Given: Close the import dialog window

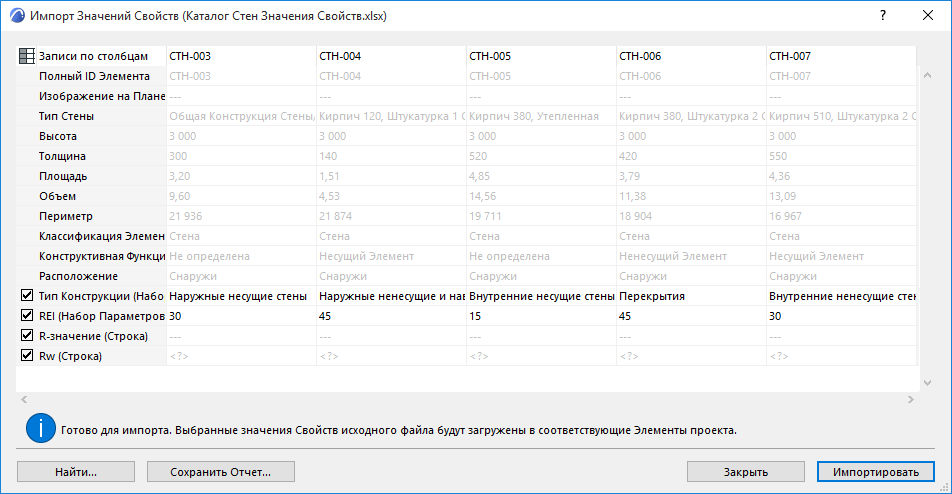Looking at the screenshot, I should tap(928, 17).
